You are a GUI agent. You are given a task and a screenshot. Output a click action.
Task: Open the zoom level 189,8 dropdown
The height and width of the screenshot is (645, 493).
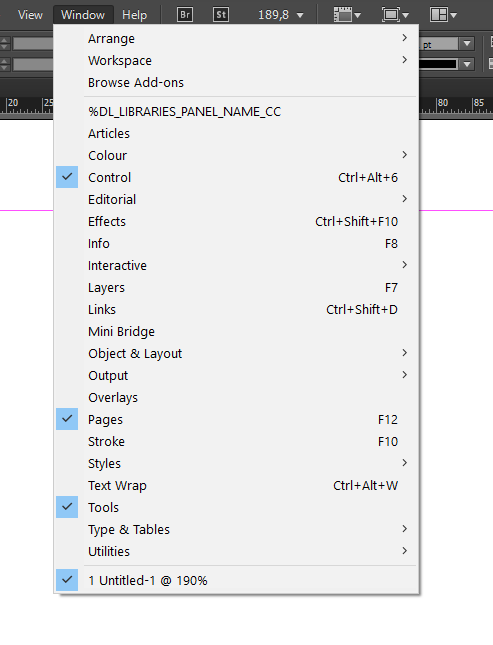coord(300,15)
